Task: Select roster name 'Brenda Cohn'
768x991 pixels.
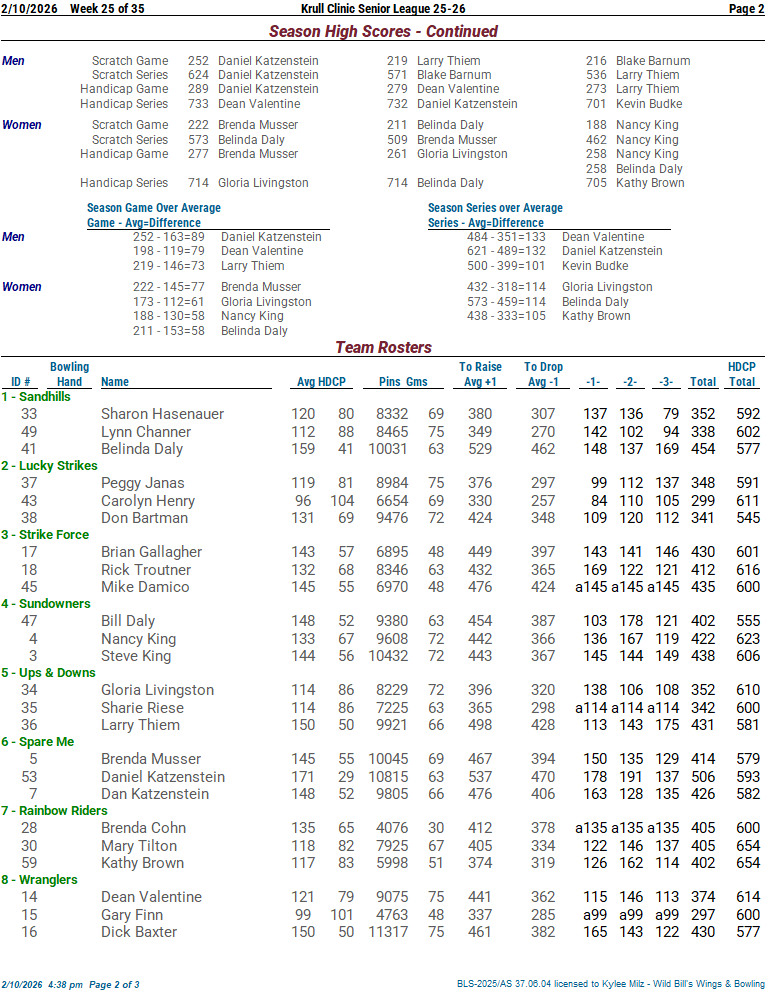Action: coord(143,828)
